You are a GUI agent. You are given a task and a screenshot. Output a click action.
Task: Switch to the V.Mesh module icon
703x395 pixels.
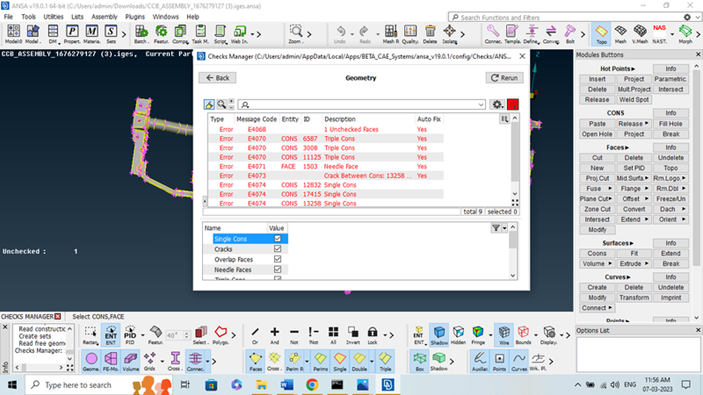(640, 34)
